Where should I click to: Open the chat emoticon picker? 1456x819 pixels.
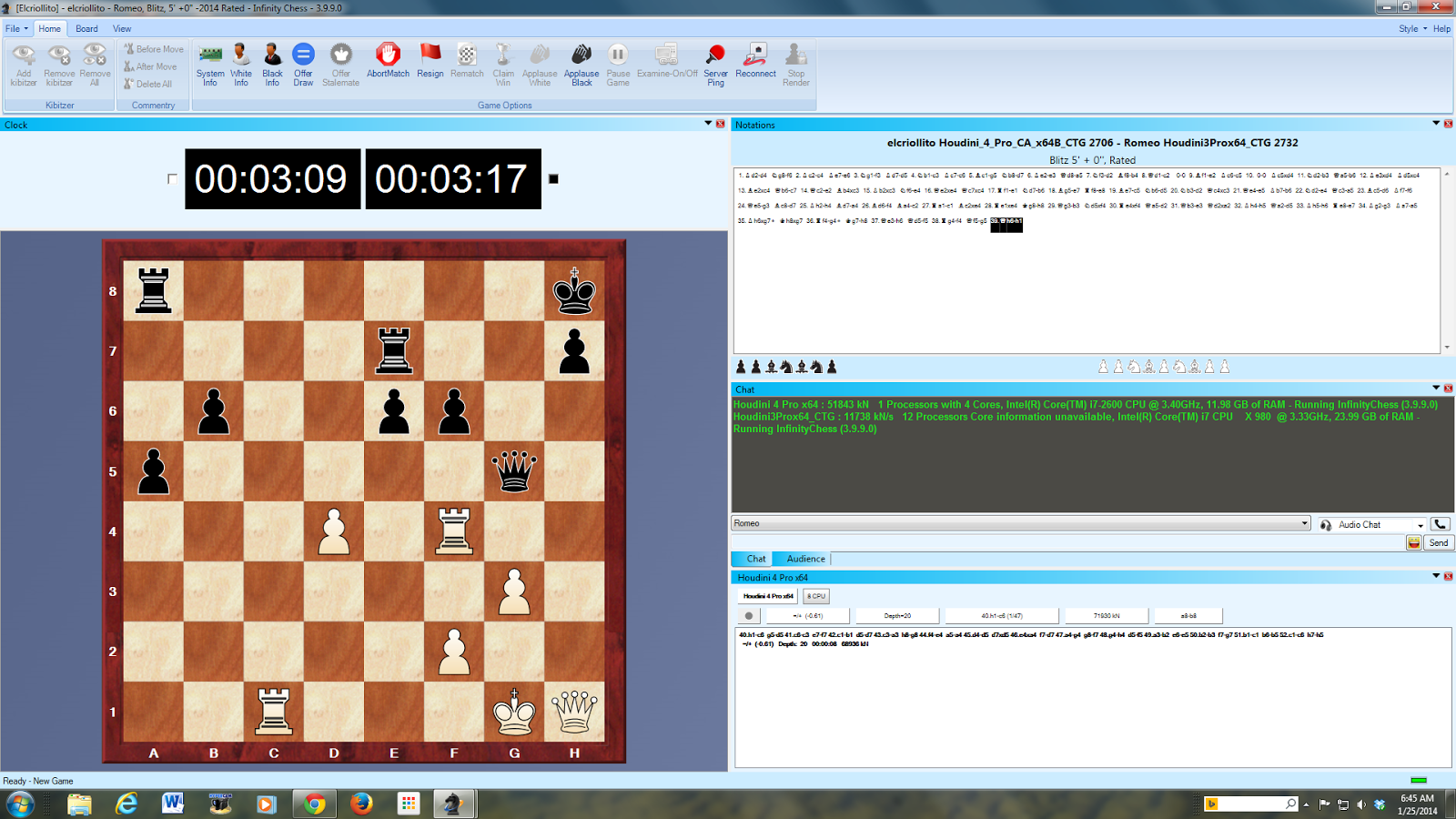[x=1413, y=542]
